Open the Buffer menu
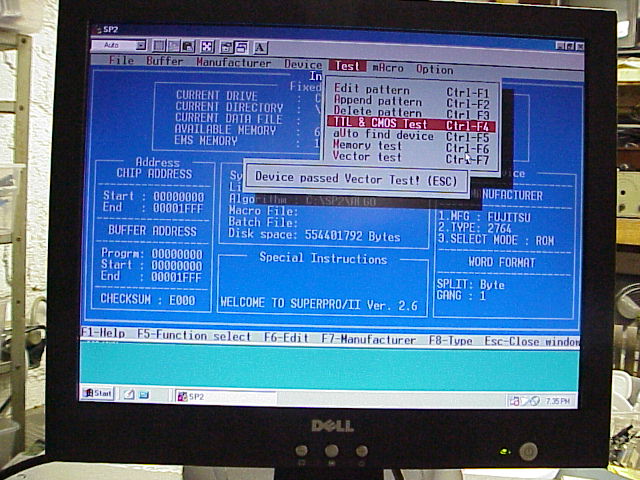 point(164,61)
